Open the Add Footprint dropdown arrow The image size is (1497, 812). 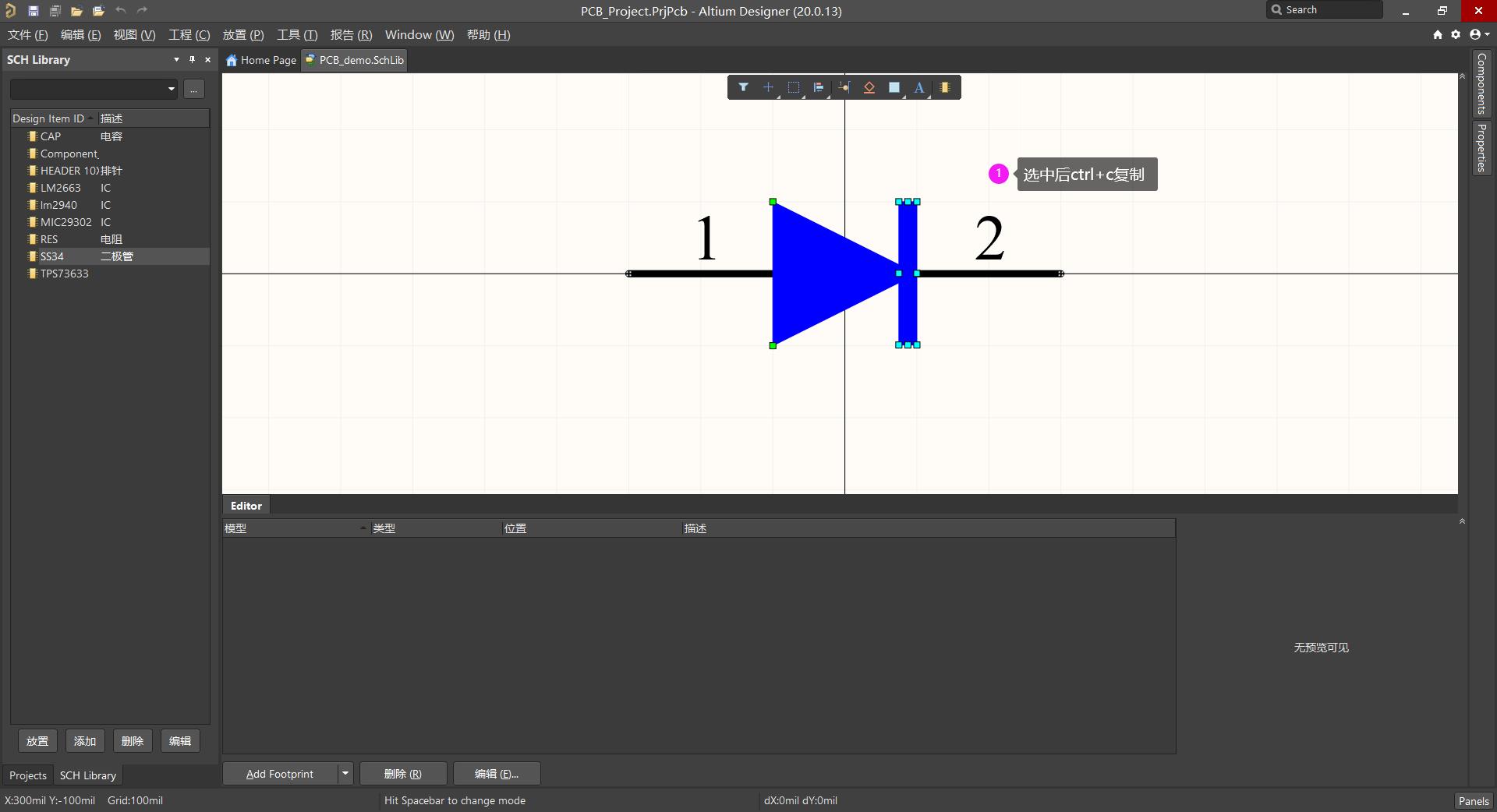pyautogui.click(x=345, y=773)
